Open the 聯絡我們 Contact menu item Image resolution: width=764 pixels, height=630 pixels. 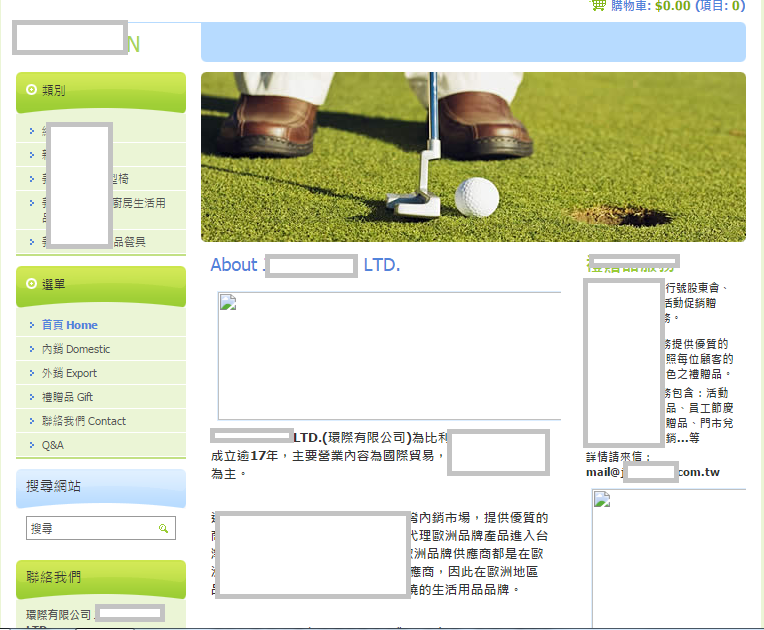coord(84,421)
